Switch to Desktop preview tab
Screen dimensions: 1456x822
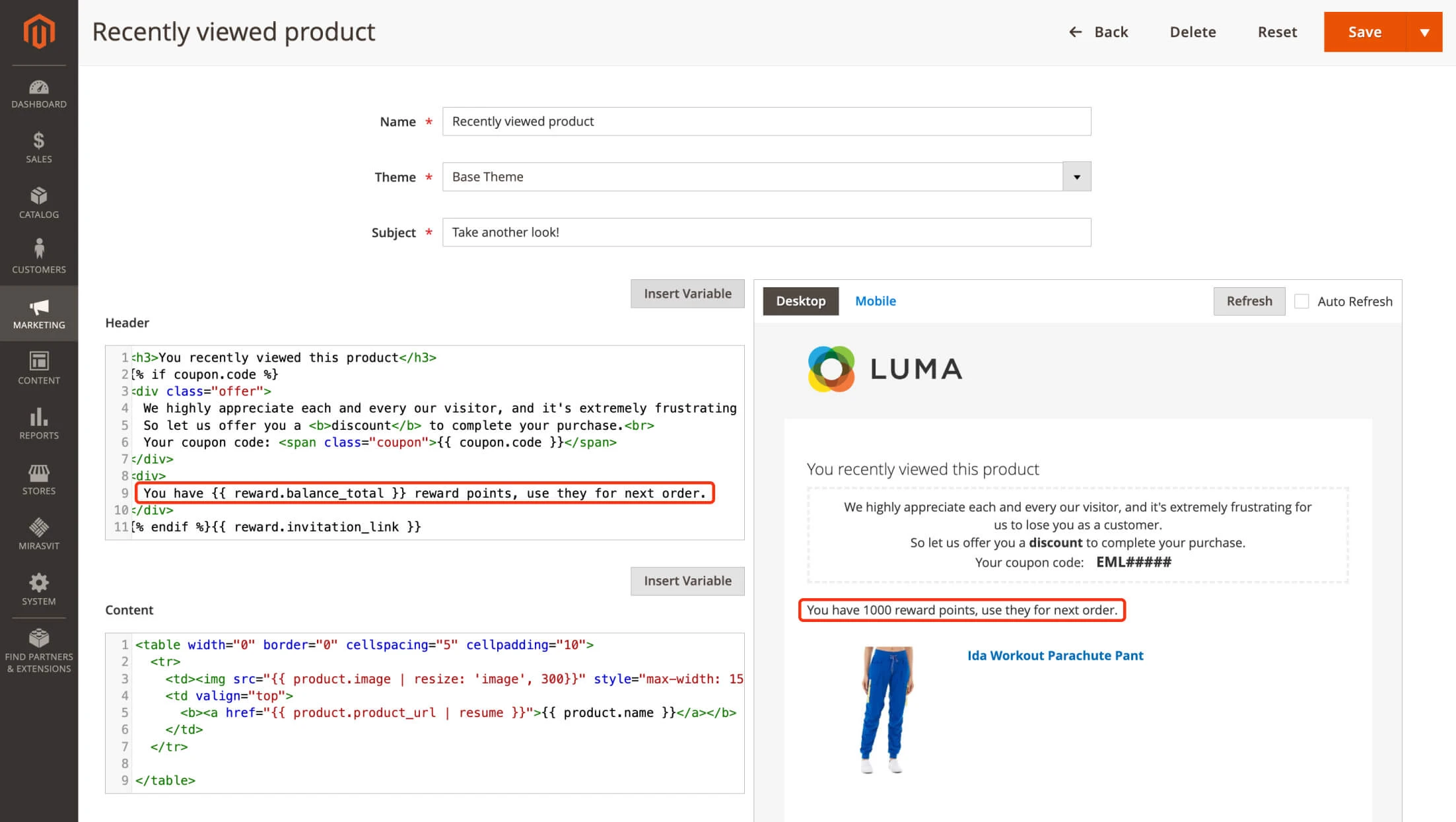click(801, 301)
